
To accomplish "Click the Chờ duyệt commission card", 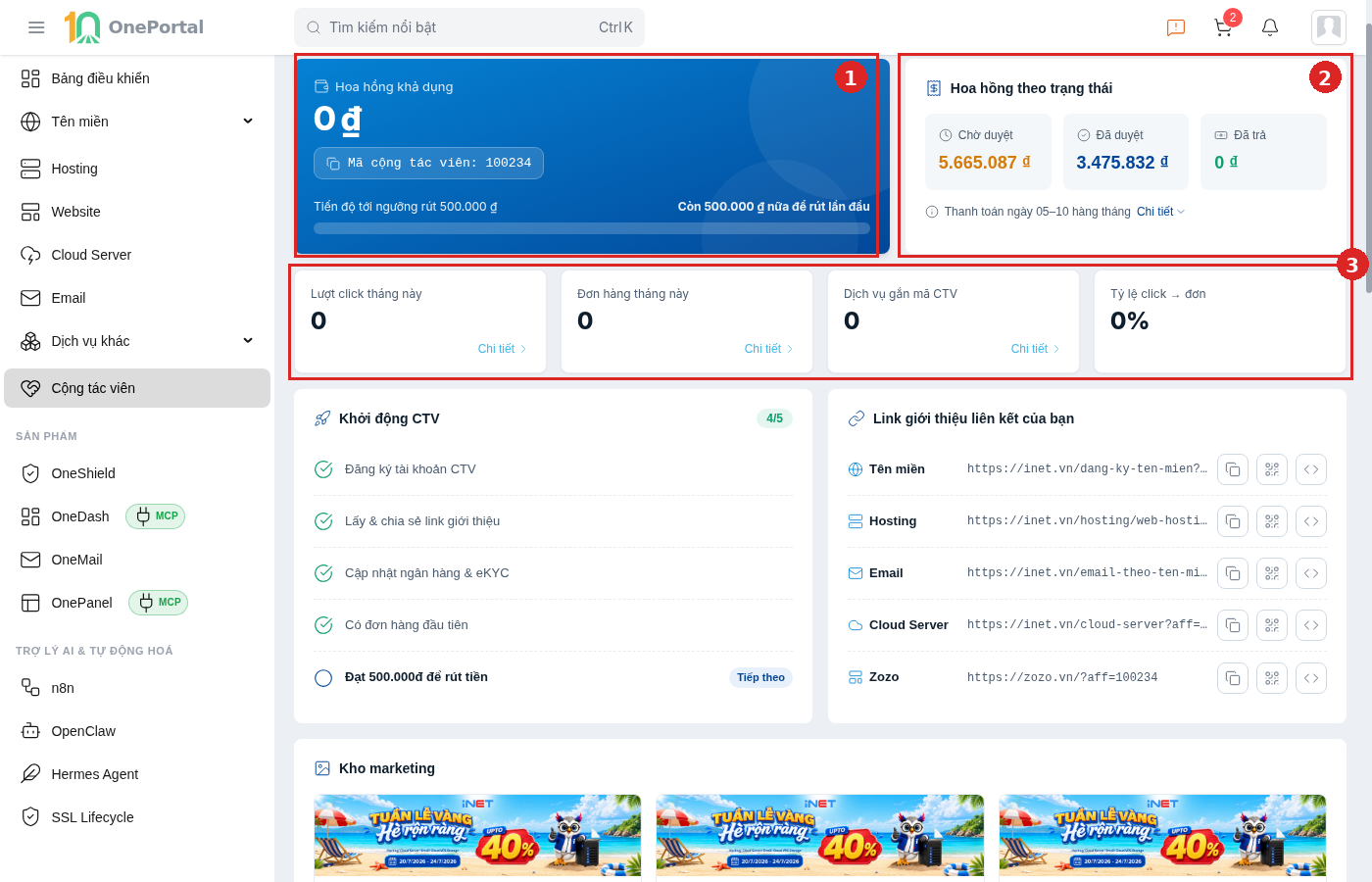I will pyautogui.click(x=988, y=152).
